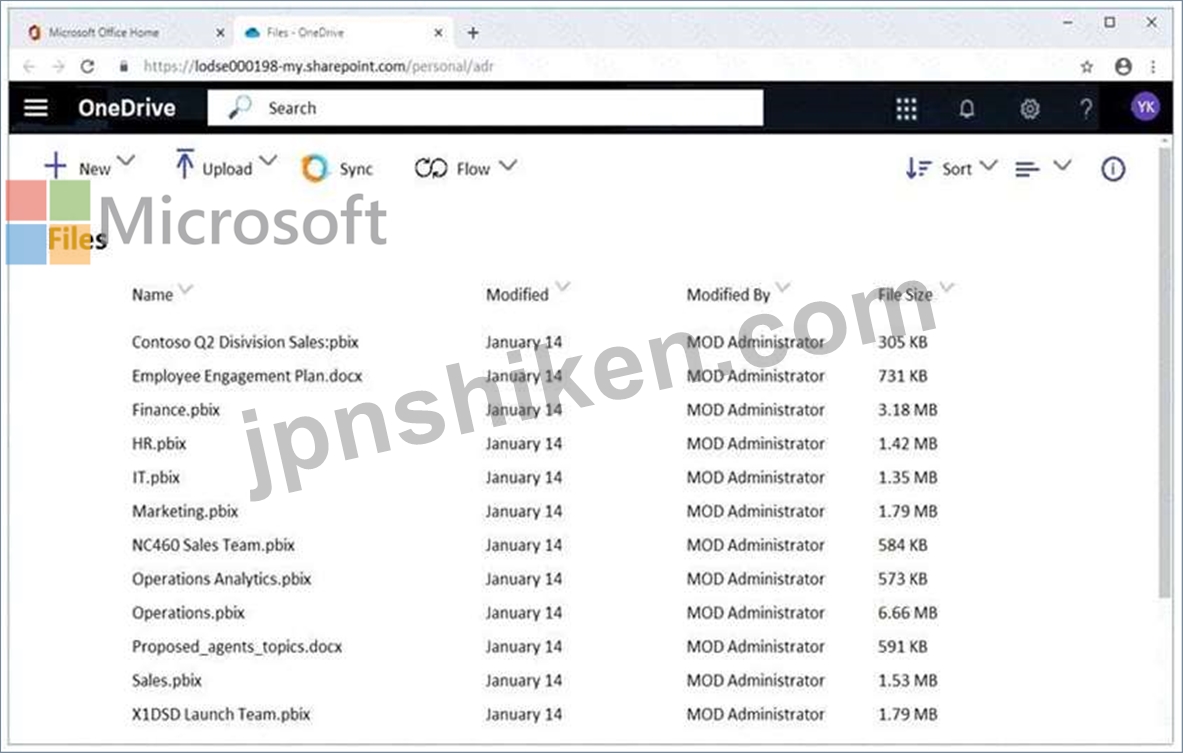Open Contoso Q2 Disivision Sales file
This screenshot has height=753, width=1183.
[x=245, y=342]
